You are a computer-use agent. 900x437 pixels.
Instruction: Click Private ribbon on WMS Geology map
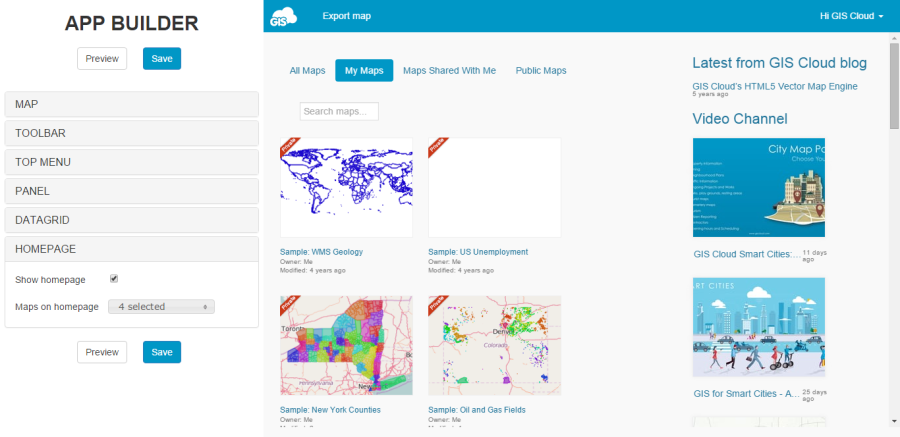click(x=289, y=146)
